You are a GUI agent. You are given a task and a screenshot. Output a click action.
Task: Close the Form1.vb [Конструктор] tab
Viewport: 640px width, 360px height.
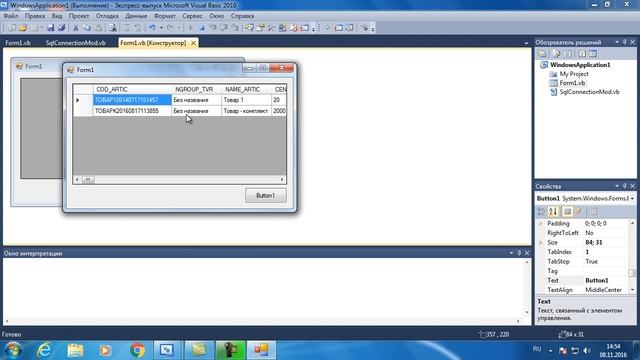point(193,43)
